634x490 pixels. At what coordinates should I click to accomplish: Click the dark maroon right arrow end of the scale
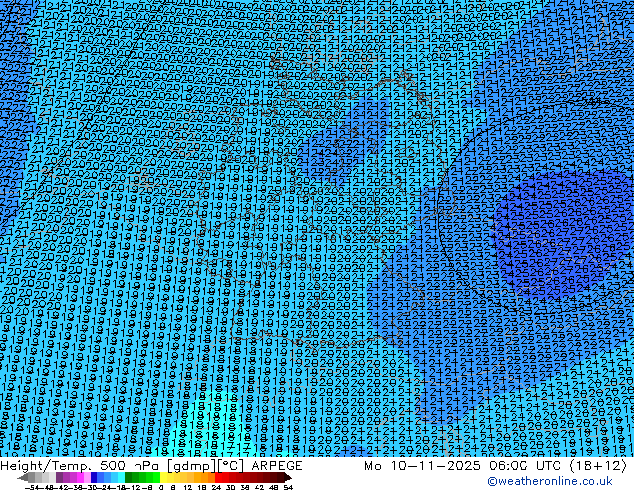[x=288, y=478]
